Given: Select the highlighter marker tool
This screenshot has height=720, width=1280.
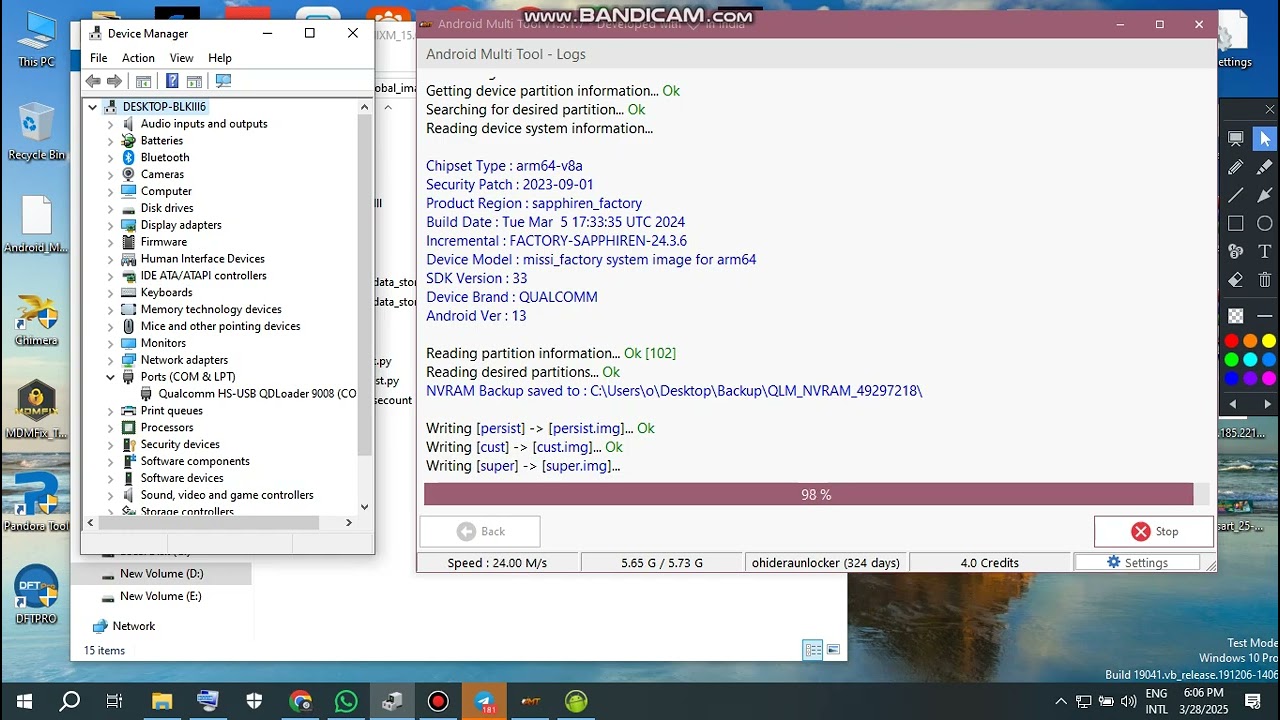Looking at the screenshot, I should point(1265,167).
